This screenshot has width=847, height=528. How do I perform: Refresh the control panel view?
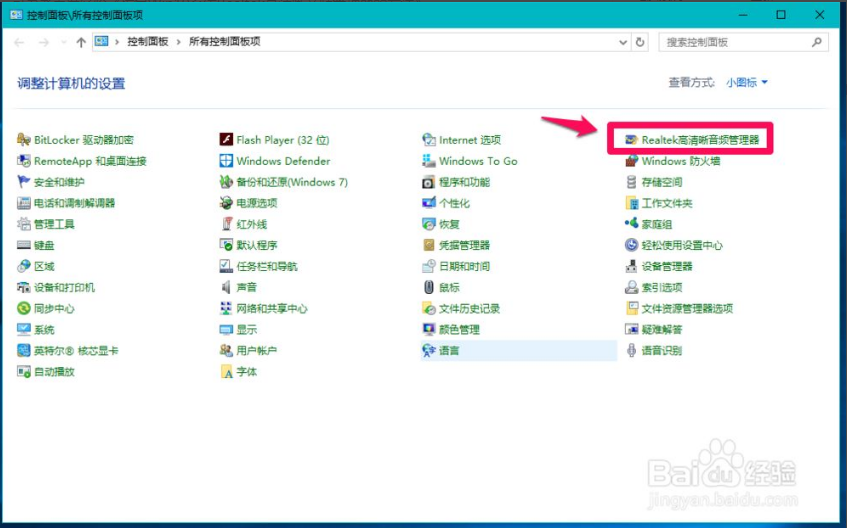pos(640,42)
